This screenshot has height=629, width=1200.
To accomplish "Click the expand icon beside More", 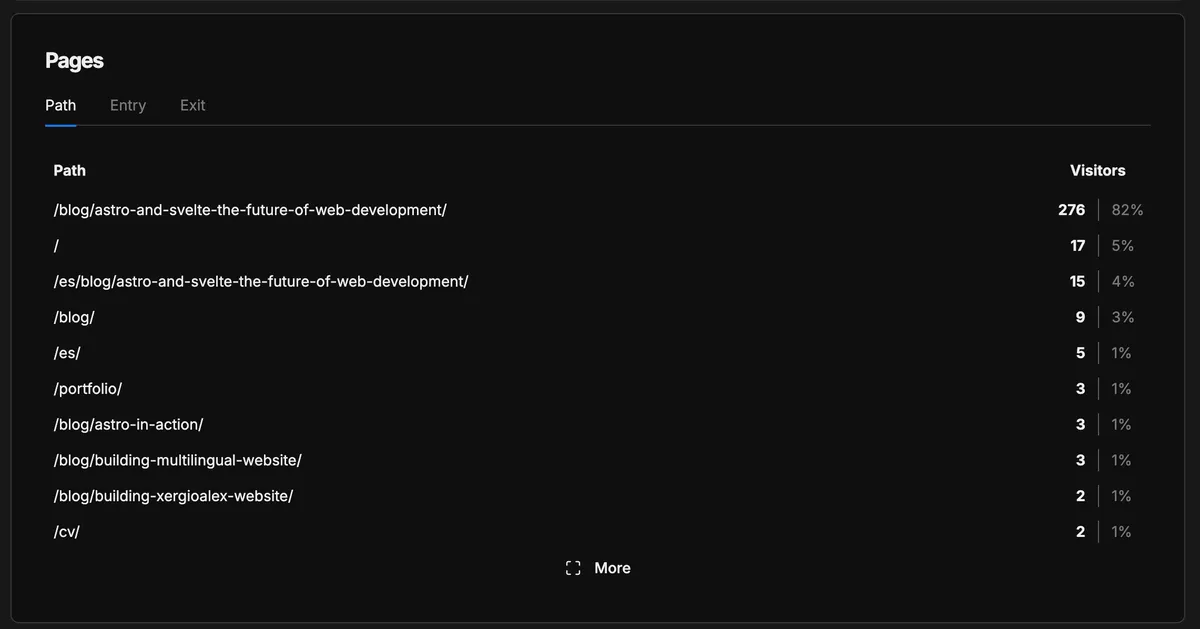I will (573, 568).
